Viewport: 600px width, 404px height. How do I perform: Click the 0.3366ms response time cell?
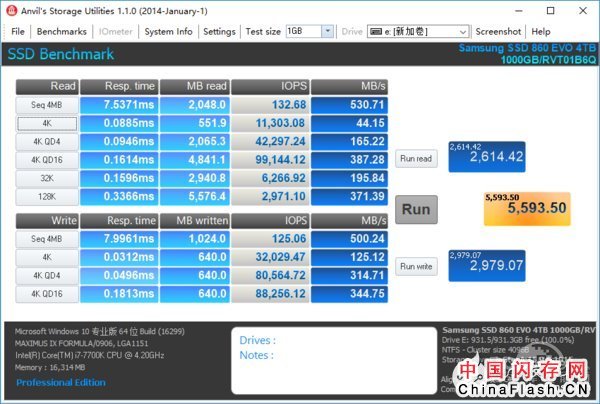pos(119,197)
